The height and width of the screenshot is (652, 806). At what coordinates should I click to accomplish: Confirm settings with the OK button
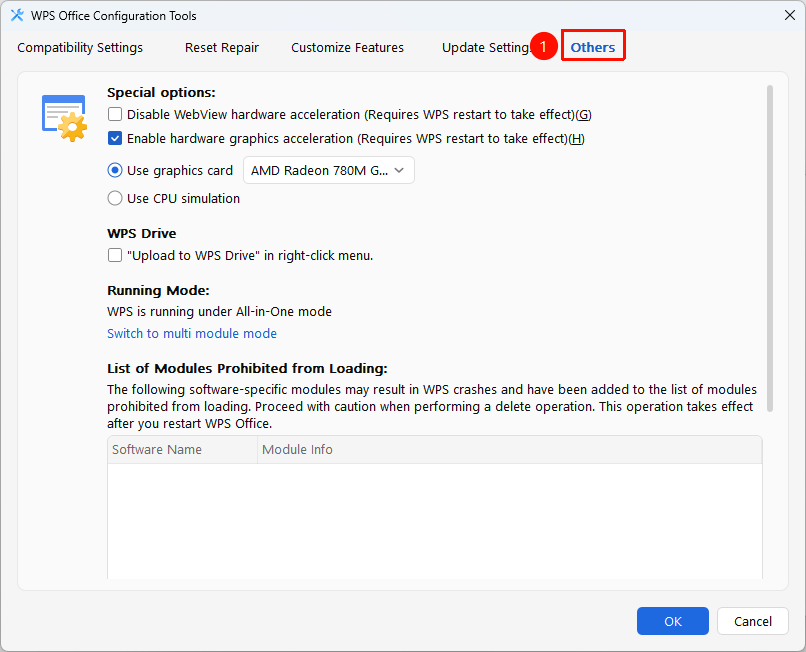(672, 621)
